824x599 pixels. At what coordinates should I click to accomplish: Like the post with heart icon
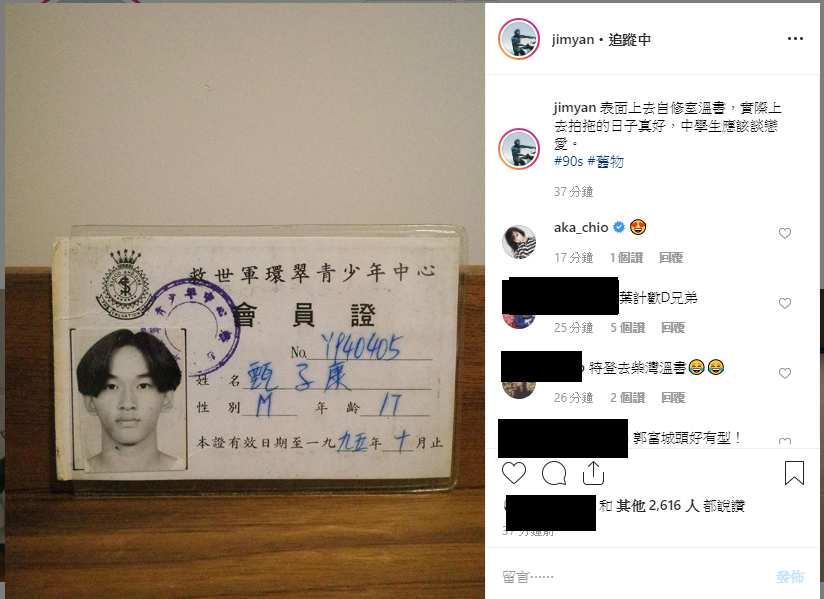pos(513,473)
